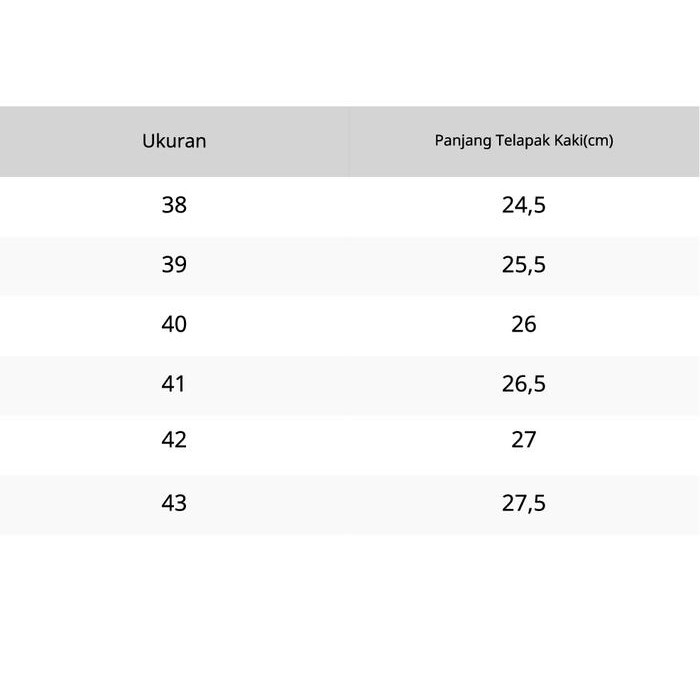Select size 38 in Ukuran column

[x=174, y=206]
